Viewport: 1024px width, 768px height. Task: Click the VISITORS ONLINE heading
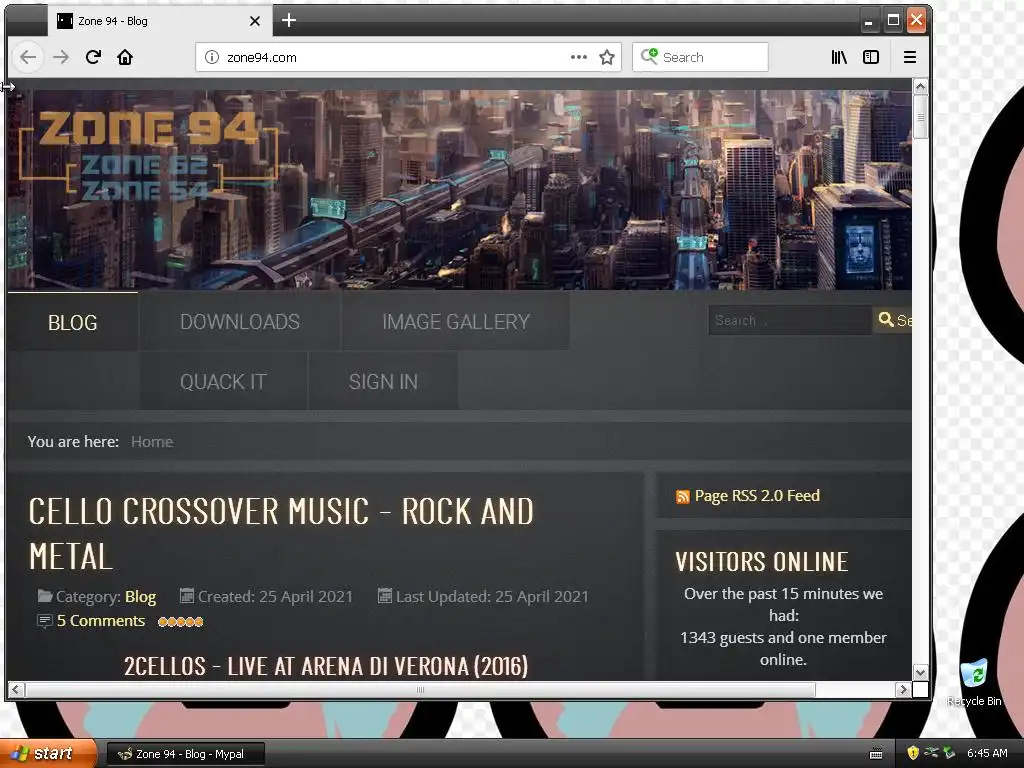[x=761, y=562]
